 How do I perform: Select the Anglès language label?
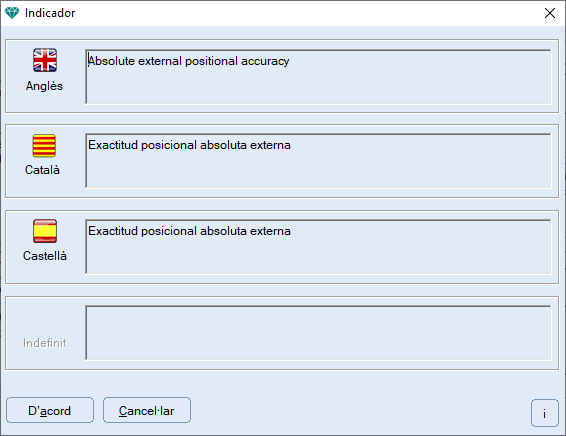(x=44, y=86)
